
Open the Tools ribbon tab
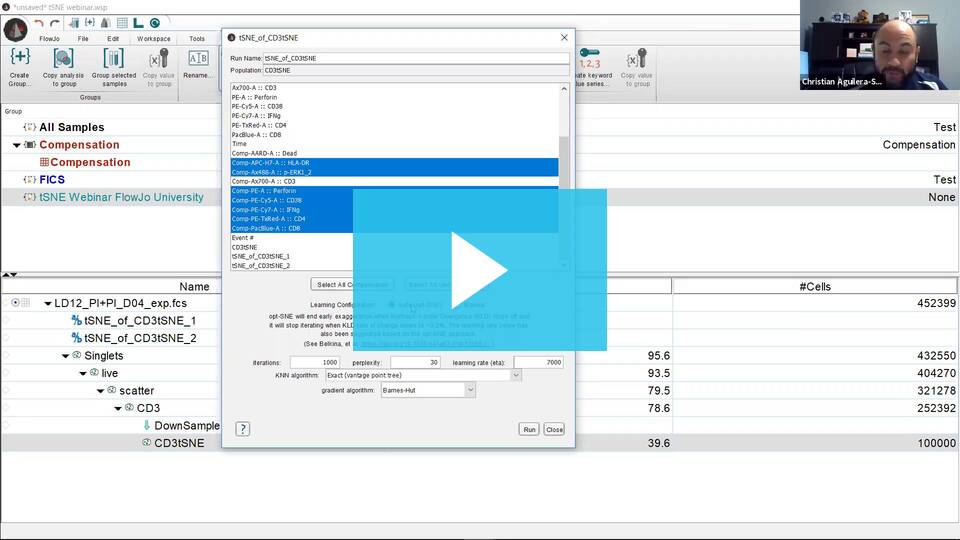197,39
